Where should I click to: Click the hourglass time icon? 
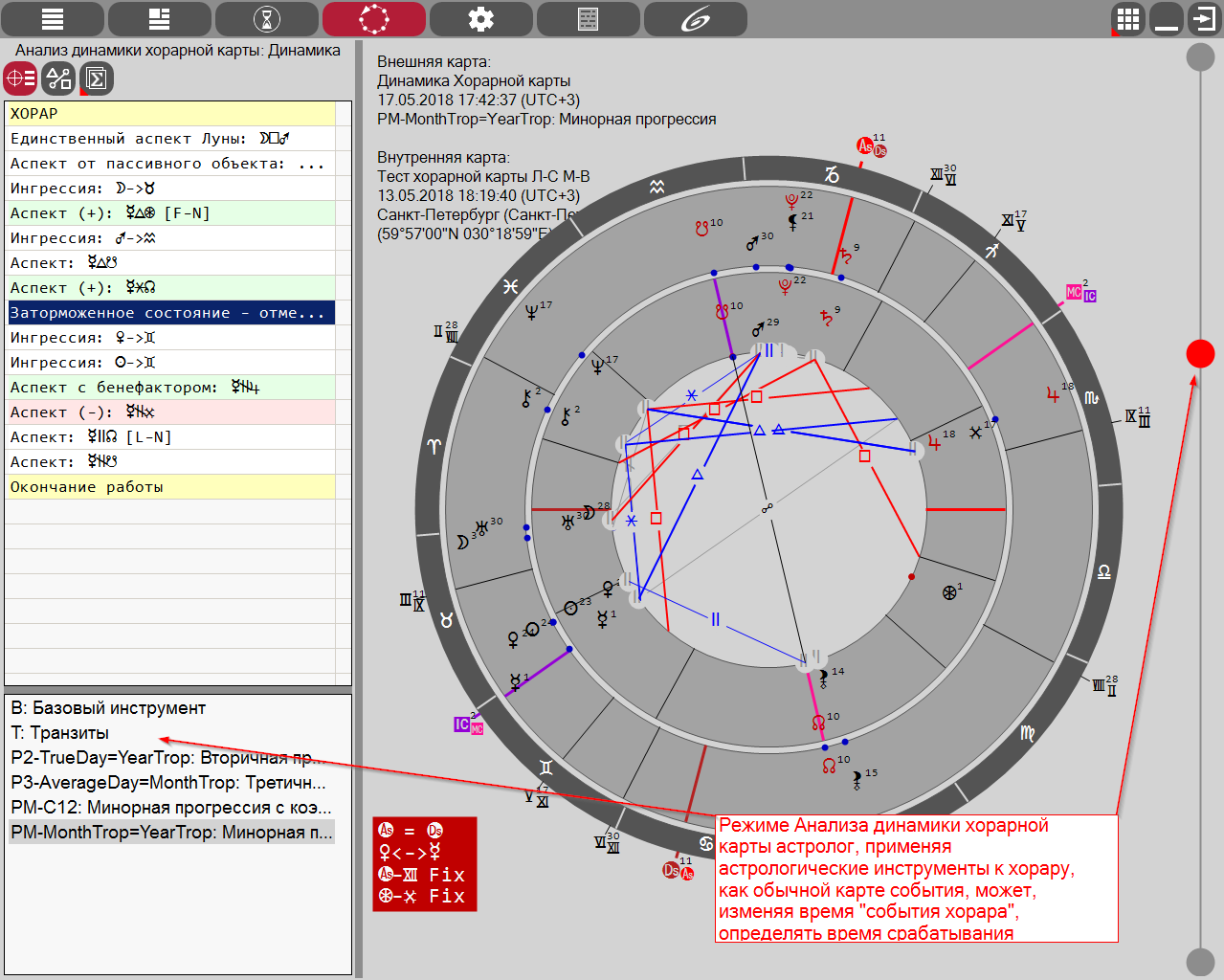click(x=267, y=19)
